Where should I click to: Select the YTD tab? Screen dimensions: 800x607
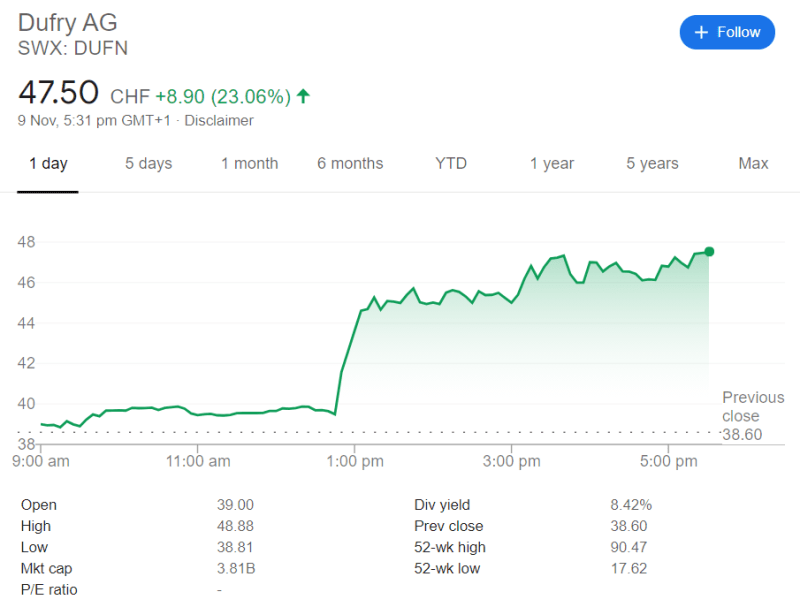pos(451,164)
